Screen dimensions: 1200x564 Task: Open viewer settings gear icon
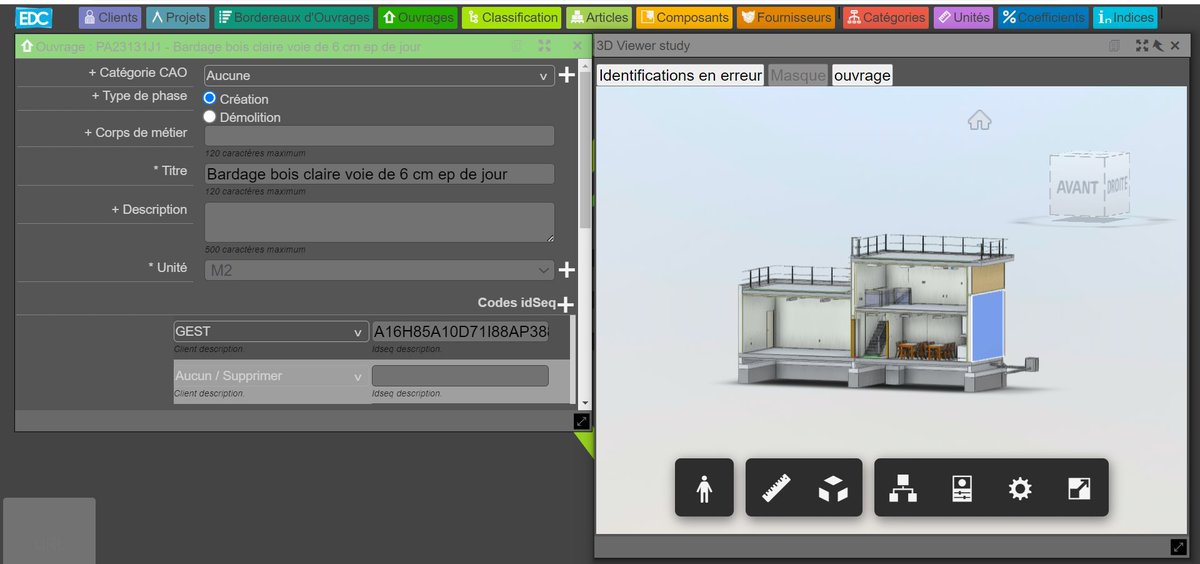1019,488
